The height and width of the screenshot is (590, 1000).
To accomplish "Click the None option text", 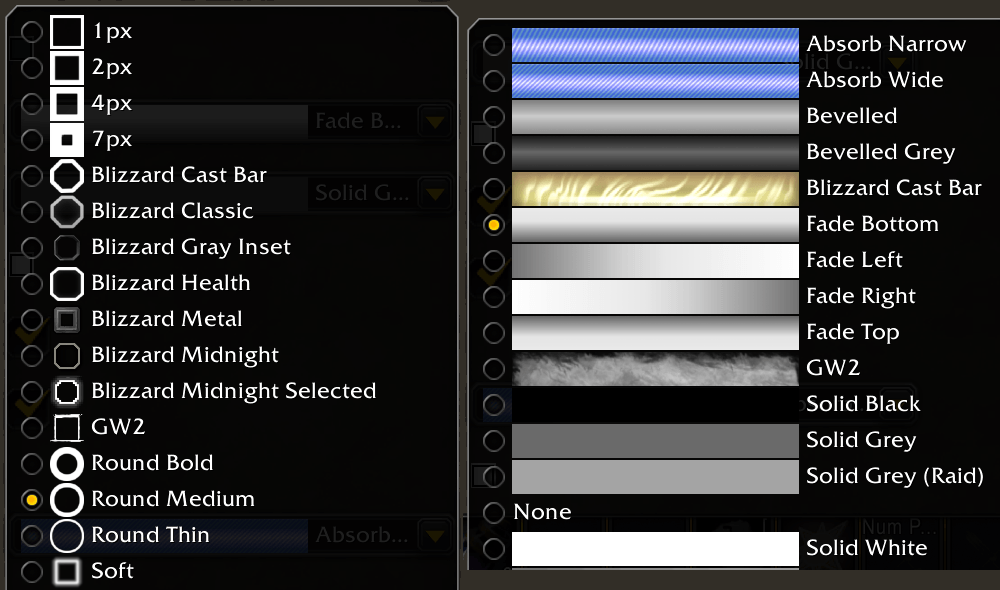I will tap(542, 512).
